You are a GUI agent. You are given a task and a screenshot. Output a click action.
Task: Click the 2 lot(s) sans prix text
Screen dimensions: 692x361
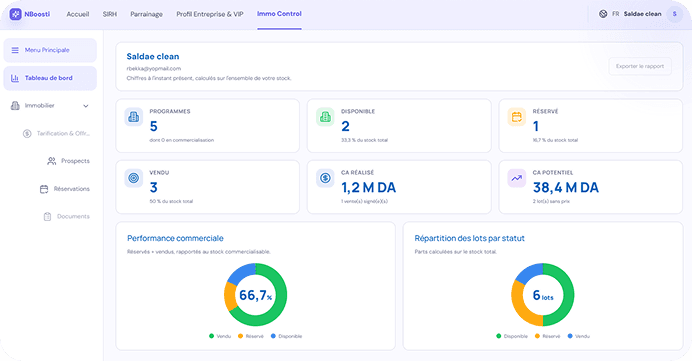[551, 201]
